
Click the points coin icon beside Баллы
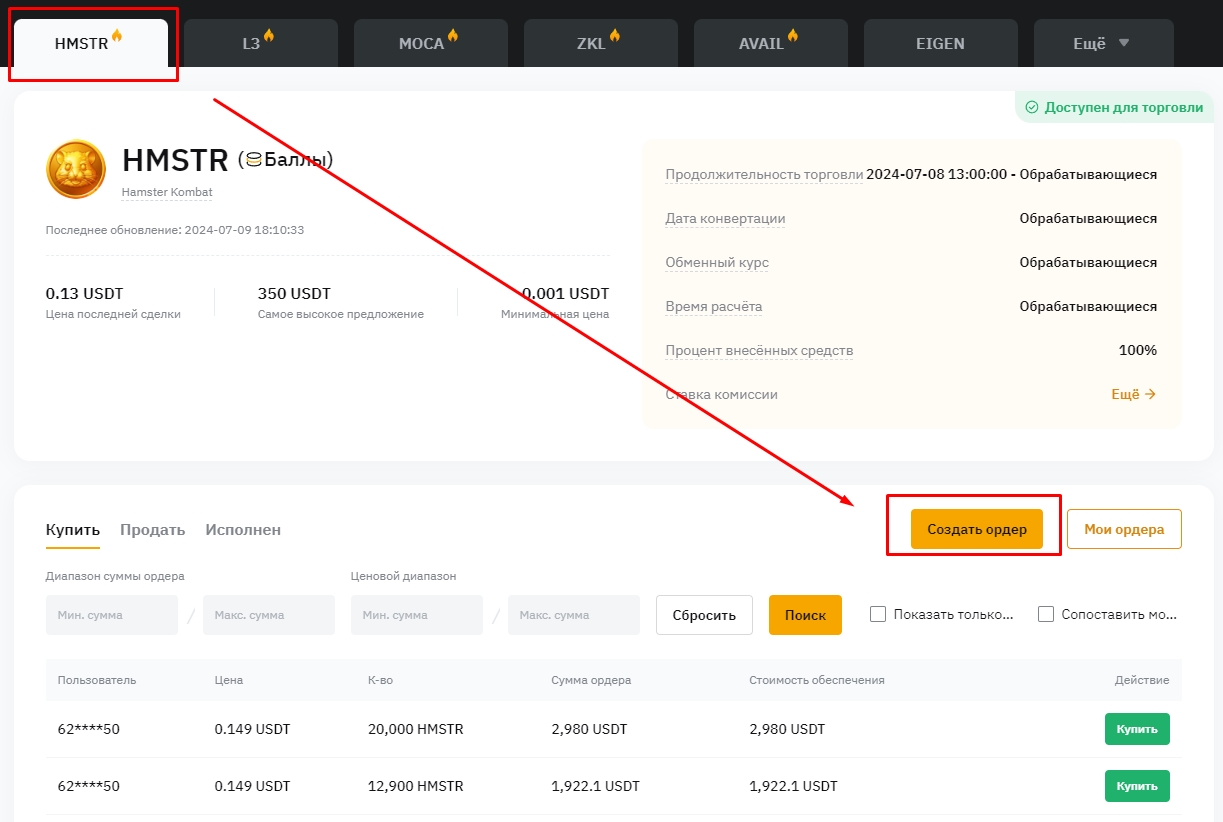[x=254, y=160]
